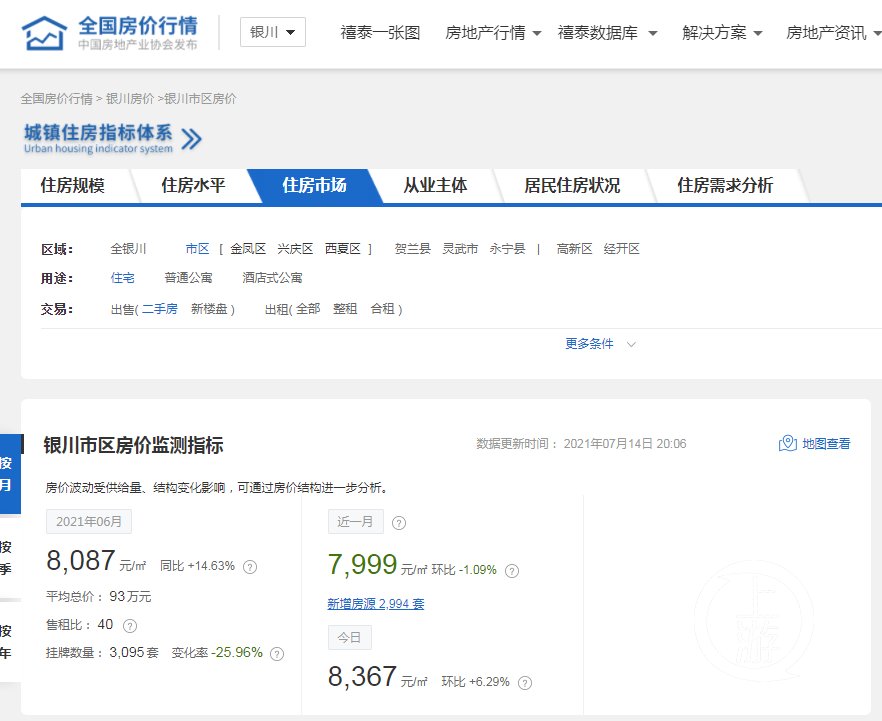
Task: Select 整租 under 出租 transaction filter
Action: [x=345, y=309]
